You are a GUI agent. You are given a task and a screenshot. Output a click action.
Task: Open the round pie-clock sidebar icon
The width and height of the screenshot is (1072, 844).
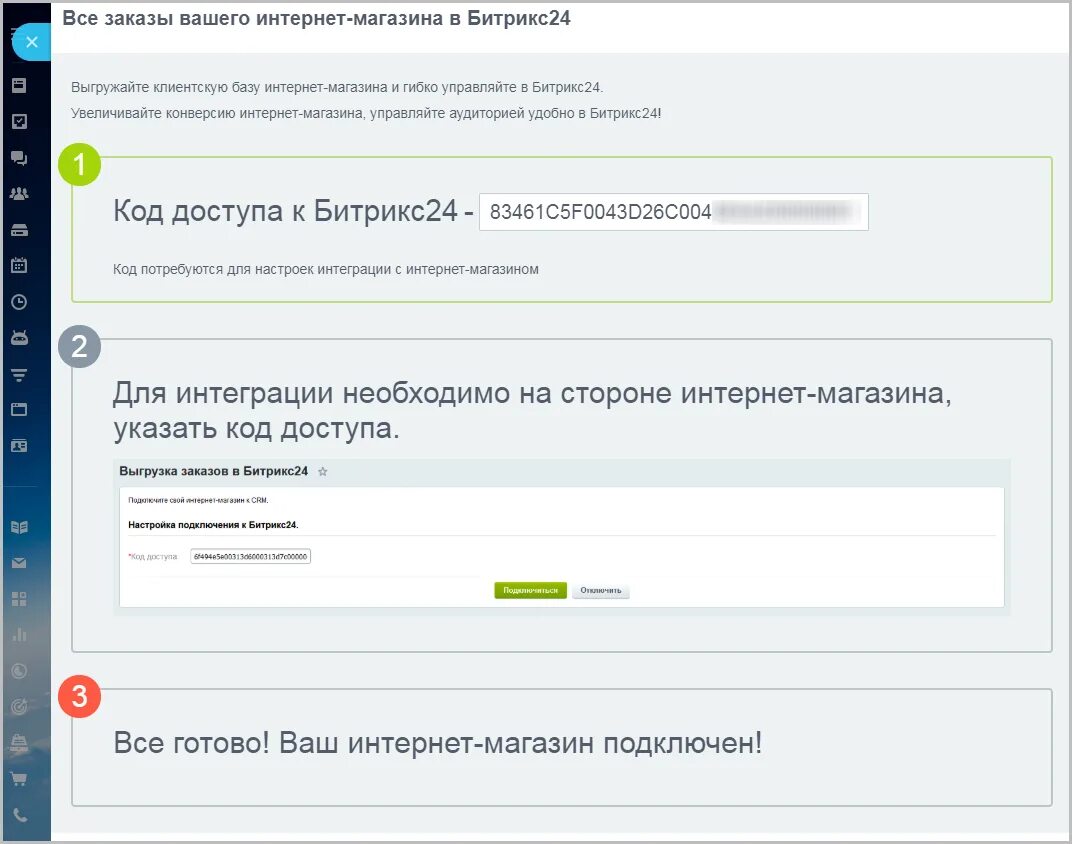click(19, 671)
